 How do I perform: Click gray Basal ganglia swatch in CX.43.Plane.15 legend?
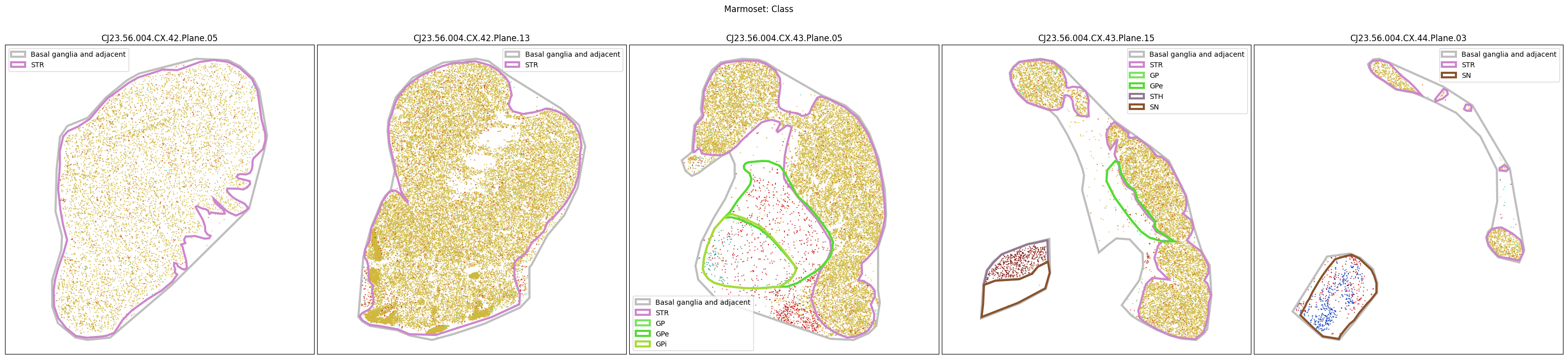coord(1136,55)
